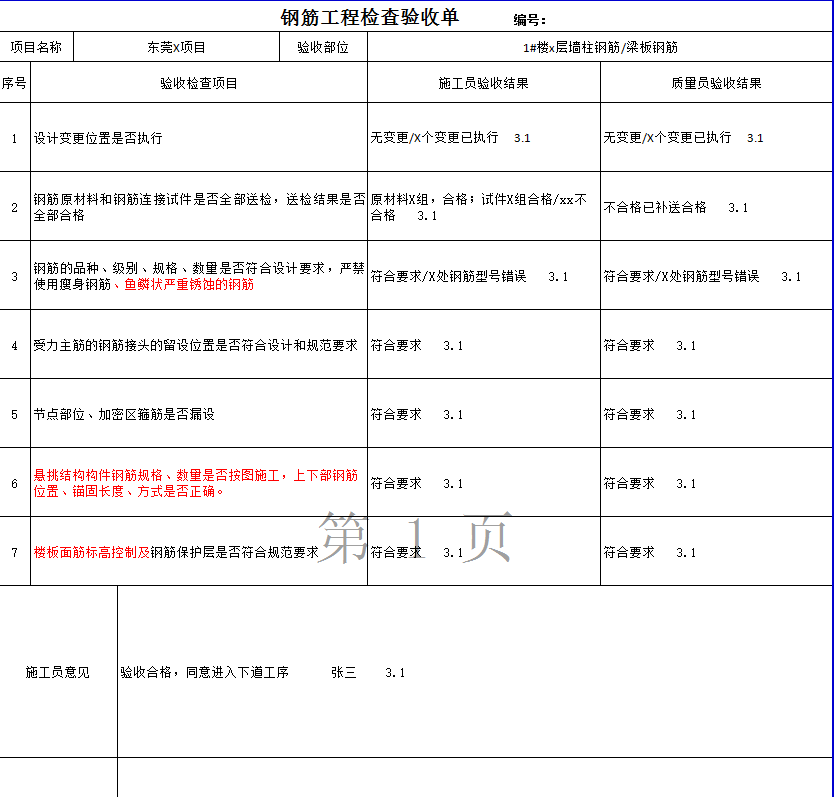The image size is (834, 797).
Task: Click the item cell 节点部位、加密区箍筋是否漏设
Action: pos(199,414)
